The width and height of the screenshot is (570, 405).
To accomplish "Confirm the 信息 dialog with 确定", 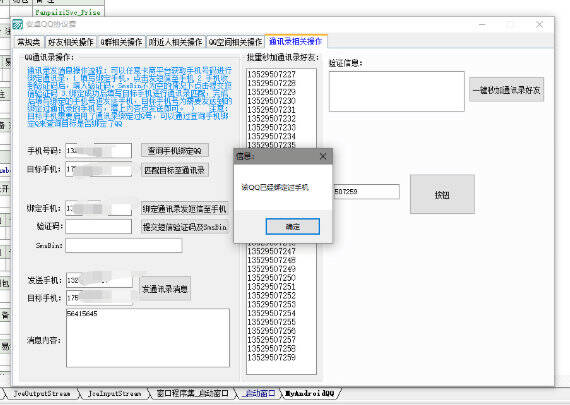I will click(x=293, y=226).
